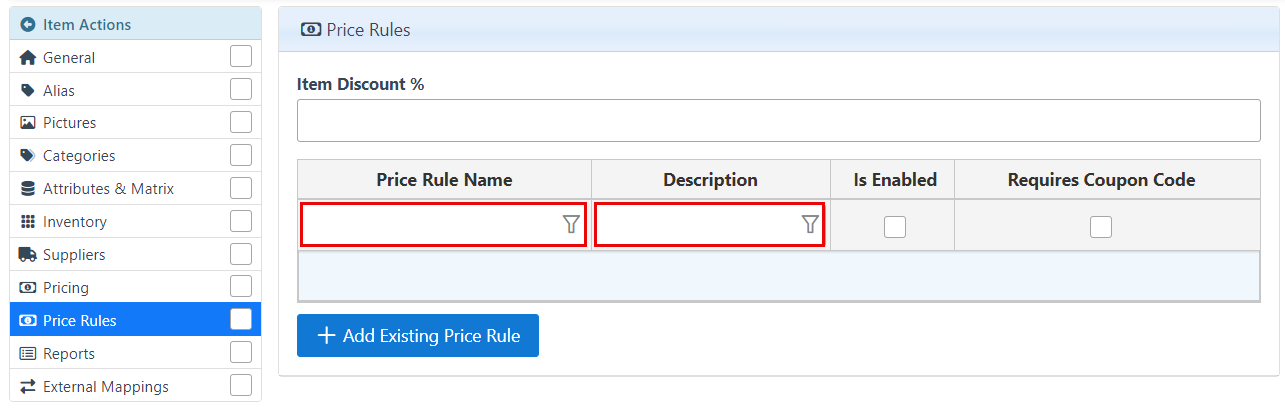This screenshot has height=416, width=1285.
Task: Click the Attributes & Matrix stack icon
Action: point(28,189)
